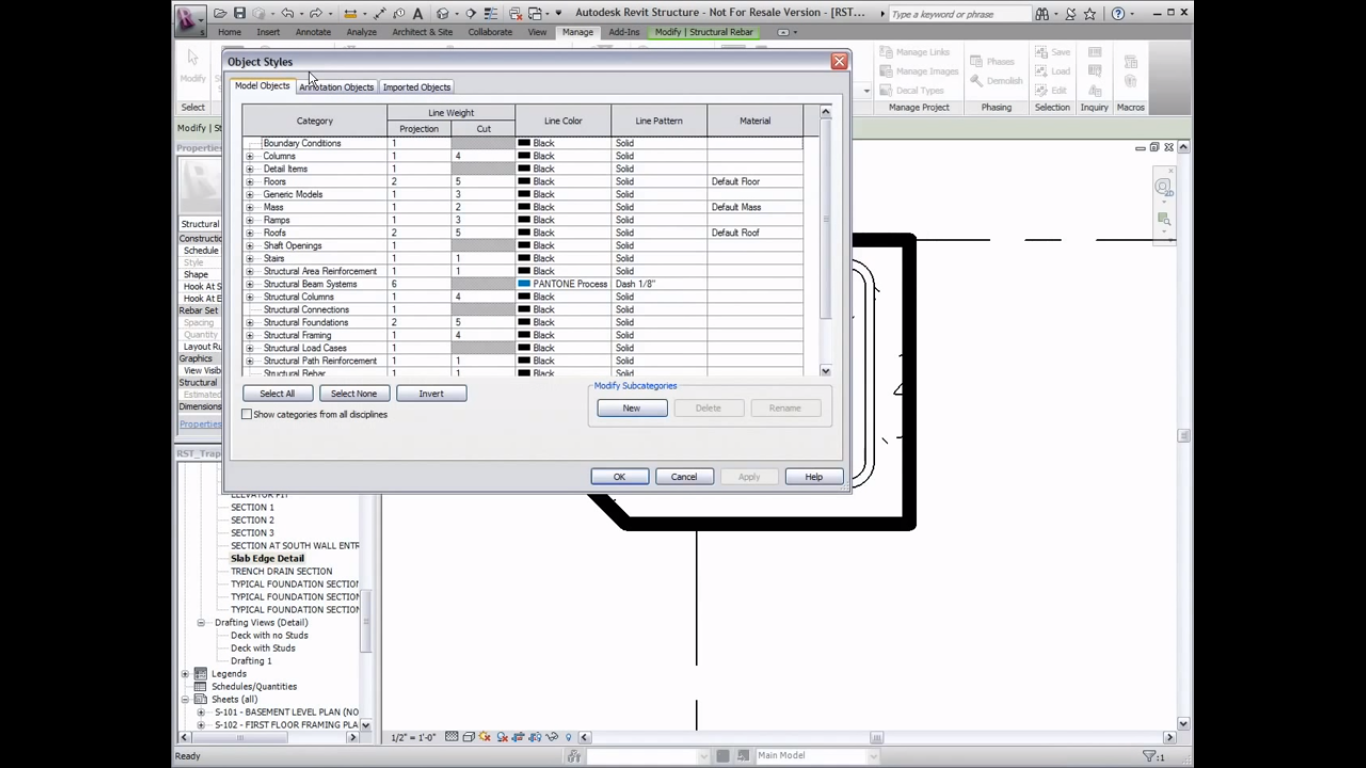Open the Collaborate ribbon tab

coord(490,32)
